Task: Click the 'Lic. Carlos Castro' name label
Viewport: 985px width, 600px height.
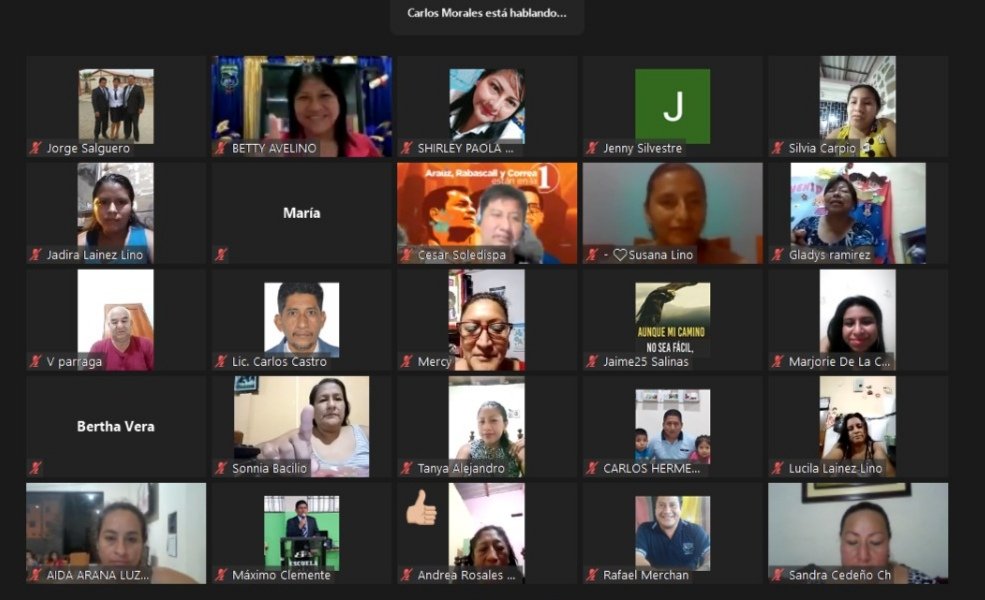Action: [279, 362]
